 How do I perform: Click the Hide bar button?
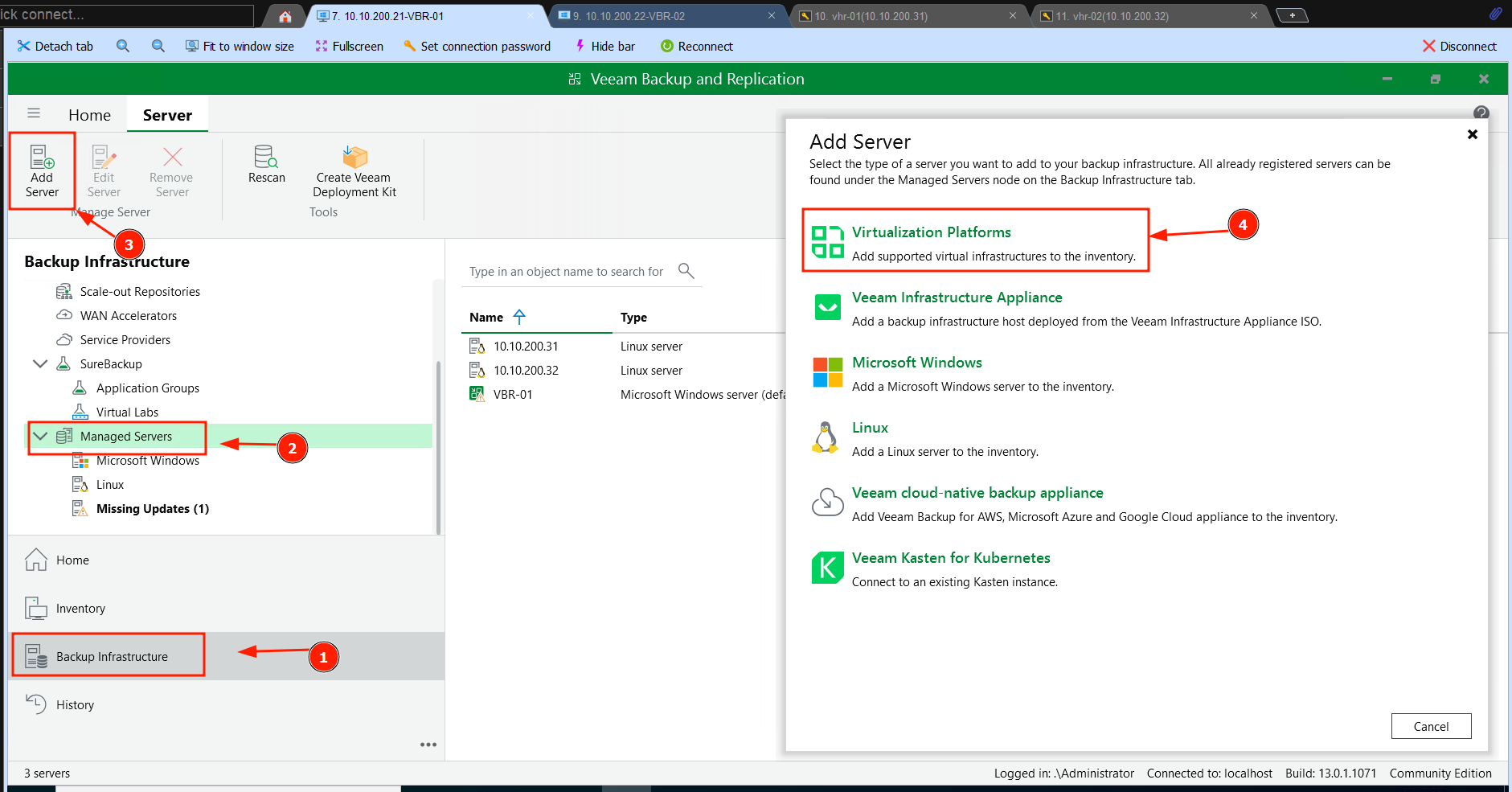(605, 46)
